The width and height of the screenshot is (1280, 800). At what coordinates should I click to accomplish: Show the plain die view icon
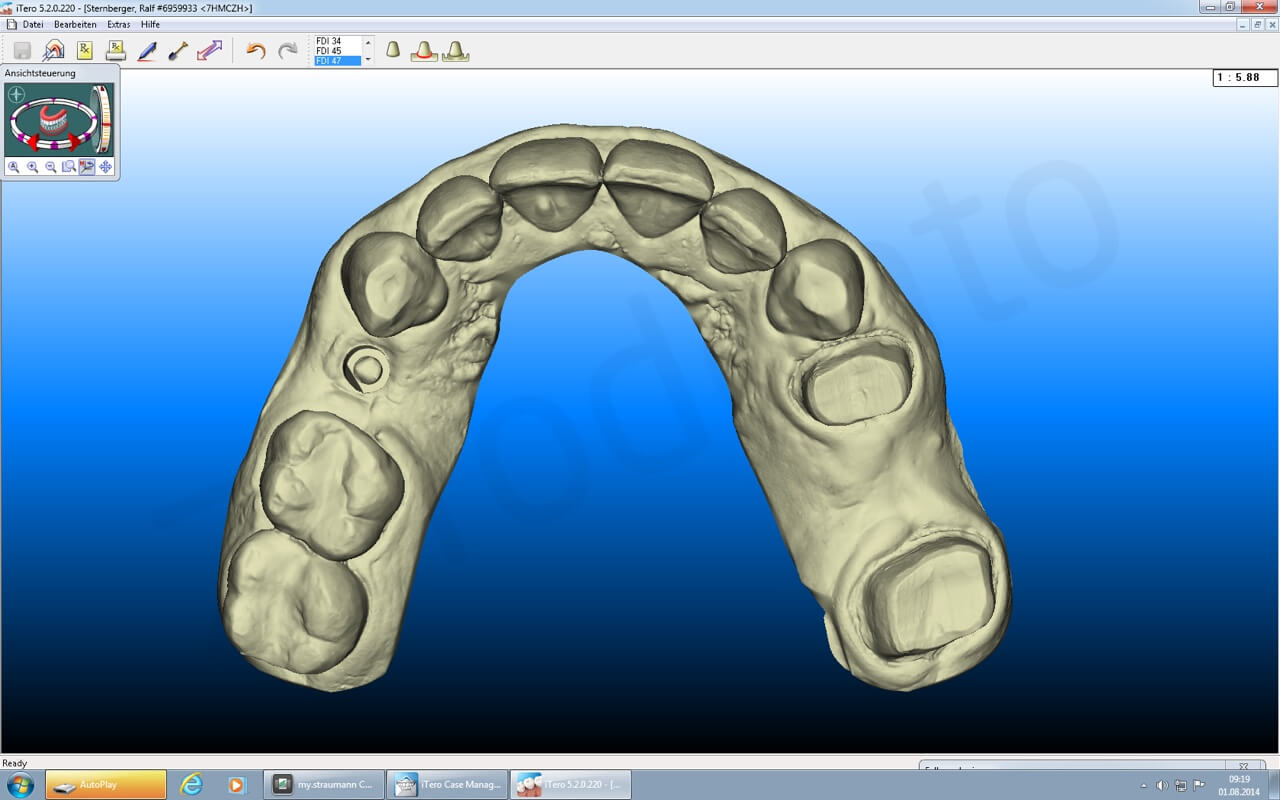click(393, 49)
